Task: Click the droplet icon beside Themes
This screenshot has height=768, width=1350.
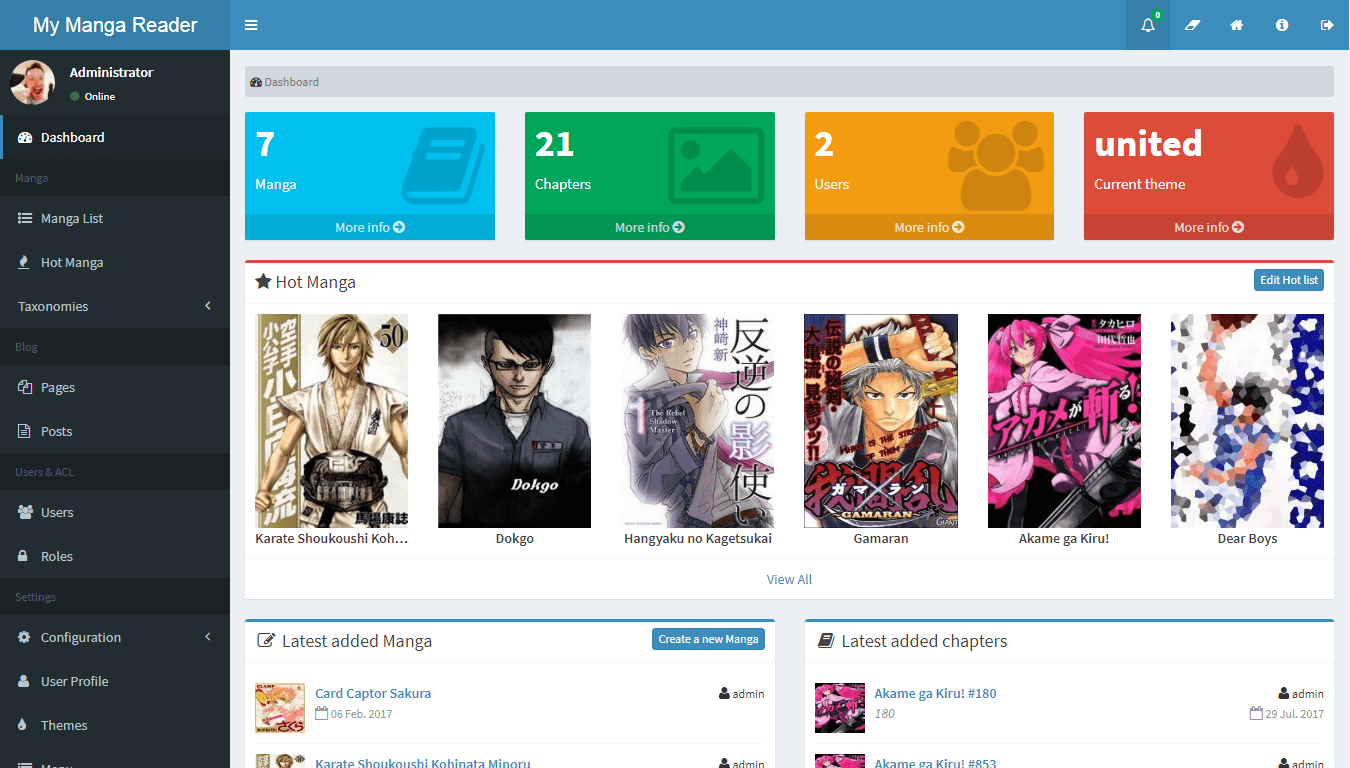Action: pos(23,725)
